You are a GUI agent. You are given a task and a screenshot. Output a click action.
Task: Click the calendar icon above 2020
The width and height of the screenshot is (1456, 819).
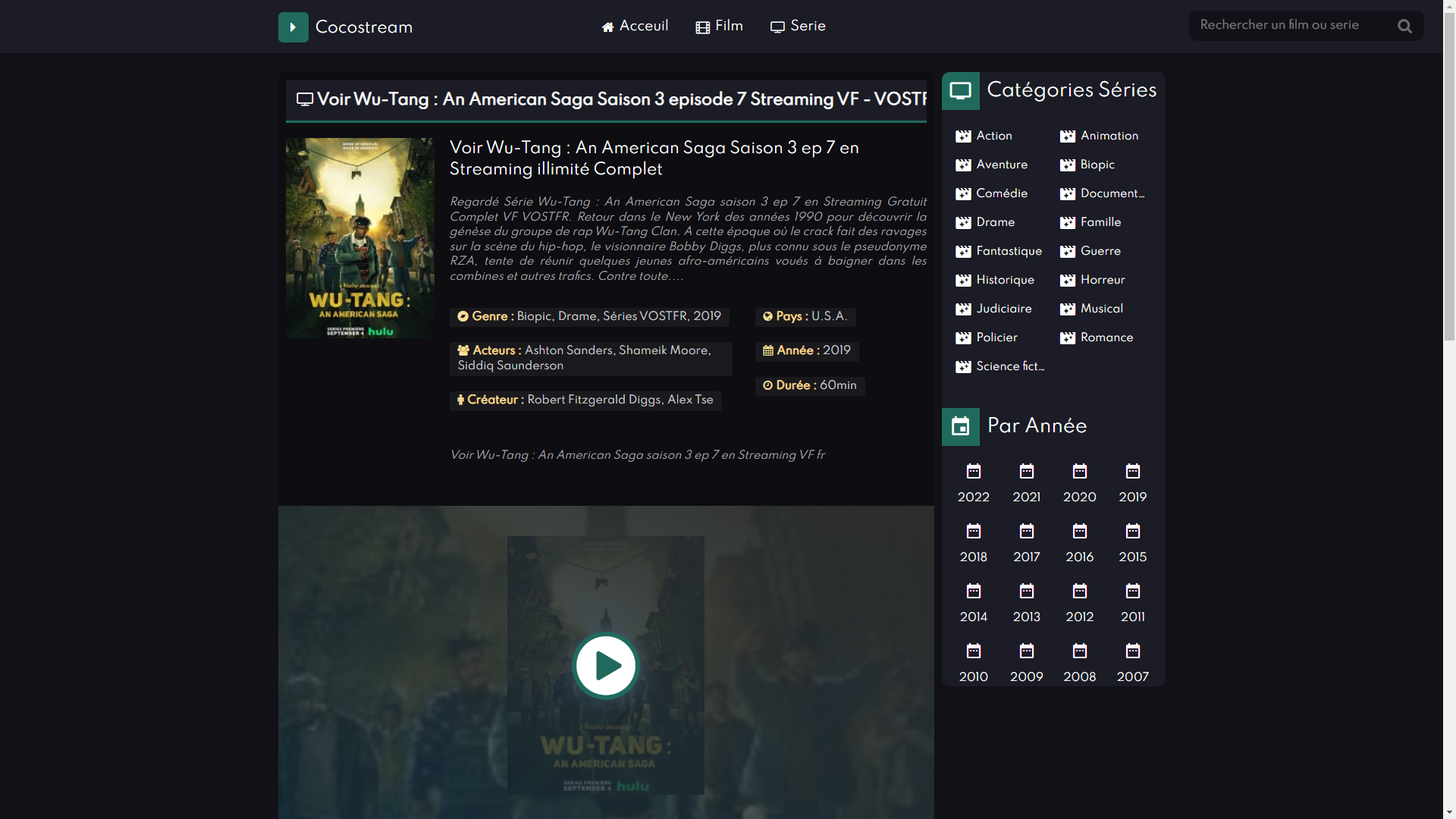pos(1080,472)
